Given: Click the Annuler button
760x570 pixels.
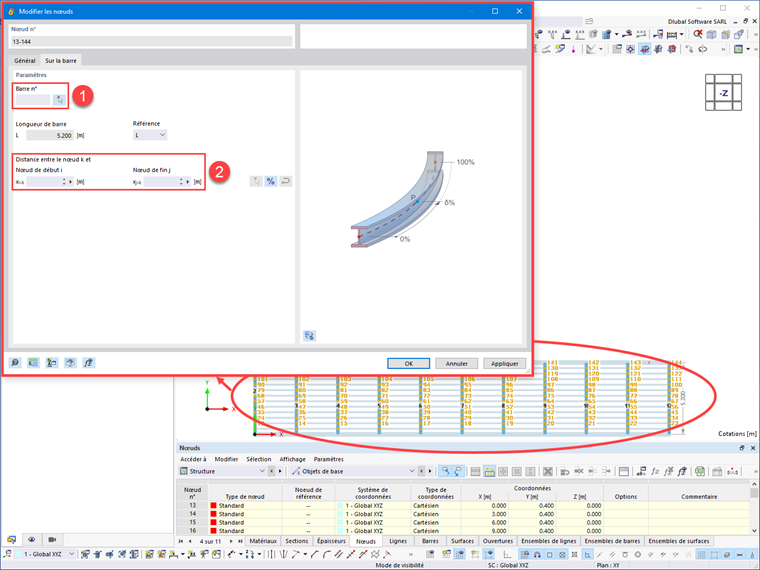Looking at the screenshot, I should point(457,364).
